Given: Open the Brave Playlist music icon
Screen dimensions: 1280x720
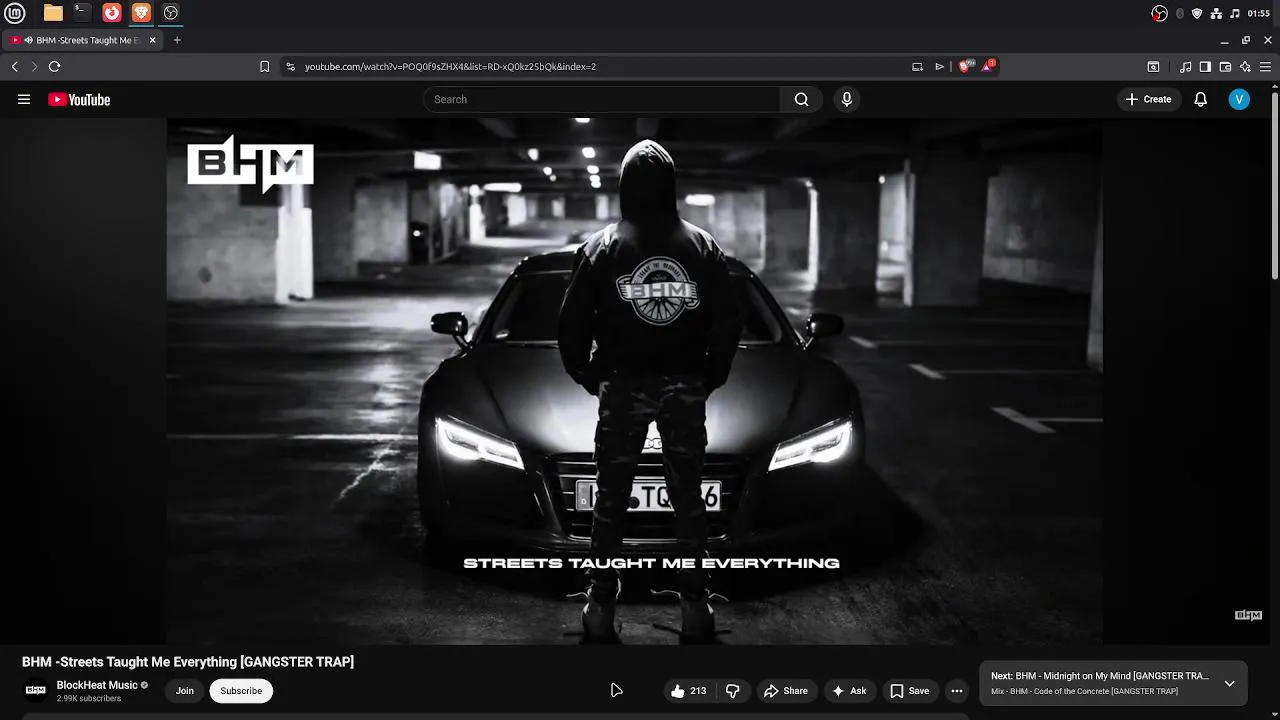Looking at the screenshot, I should pyautogui.click(x=1186, y=66).
